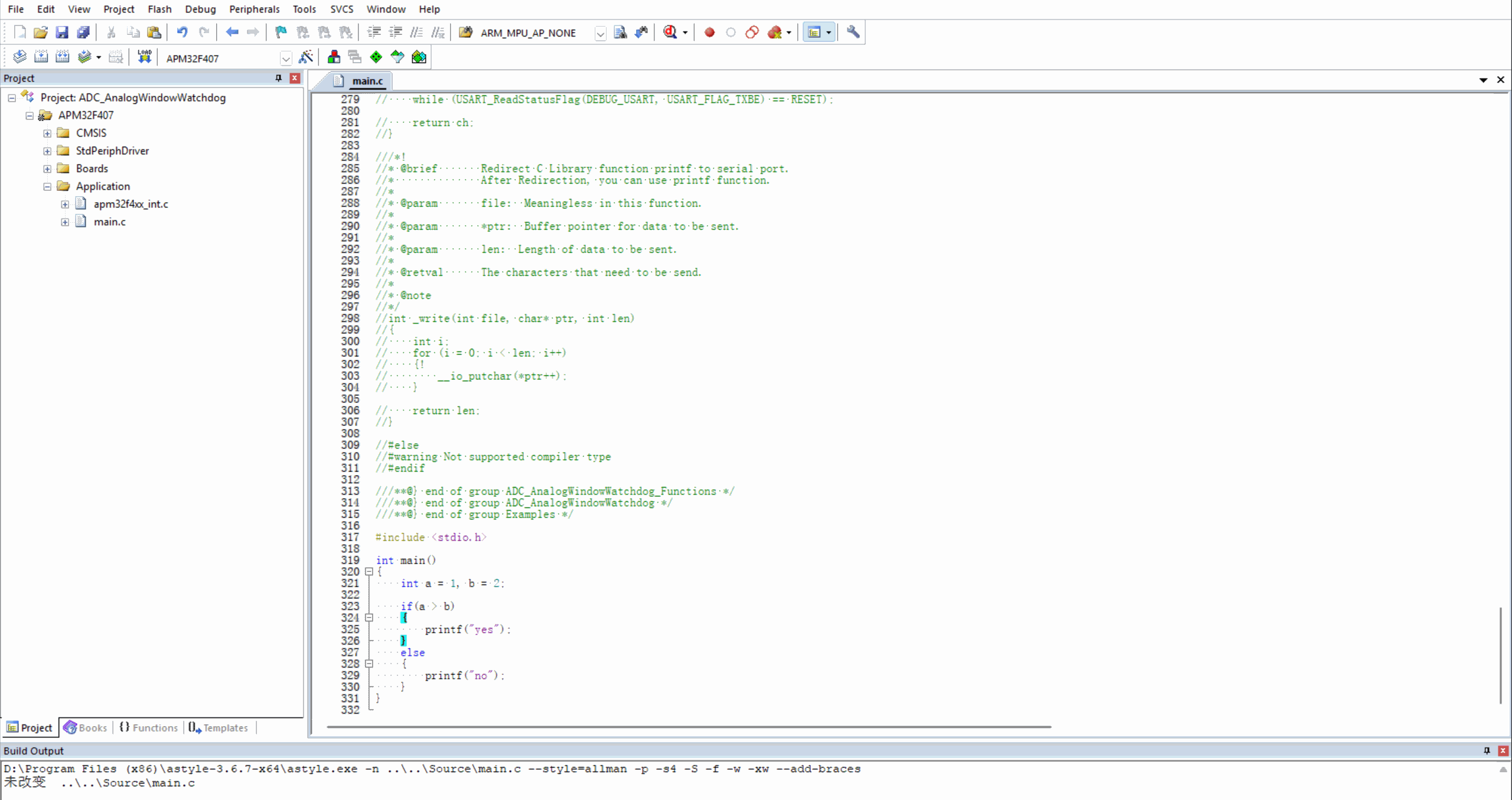This screenshot has height=800, width=1512.
Task: Collapse the if block fold at line 324
Action: 369,617
